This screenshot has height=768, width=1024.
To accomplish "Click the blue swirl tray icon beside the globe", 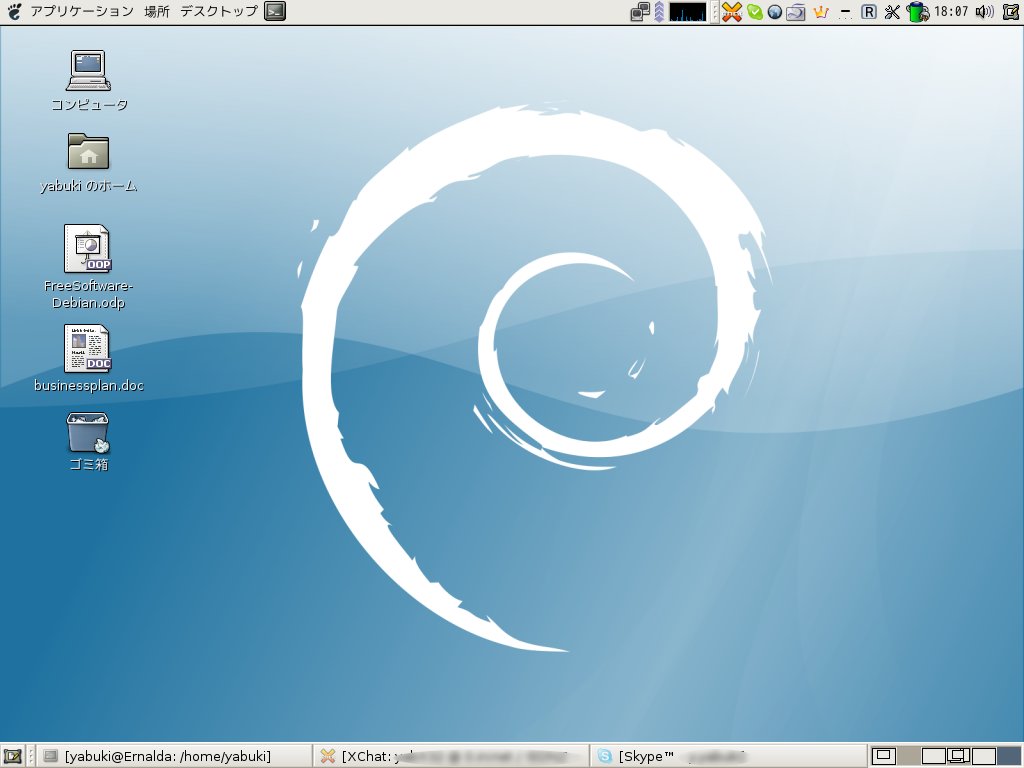I will (x=795, y=12).
